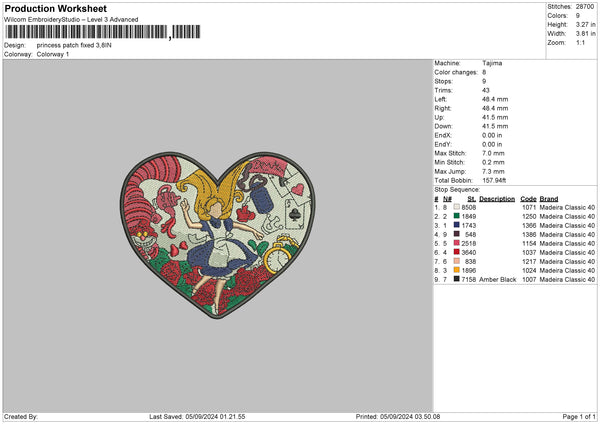Click the design name princess patch fixed 3,8IN

point(74,45)
